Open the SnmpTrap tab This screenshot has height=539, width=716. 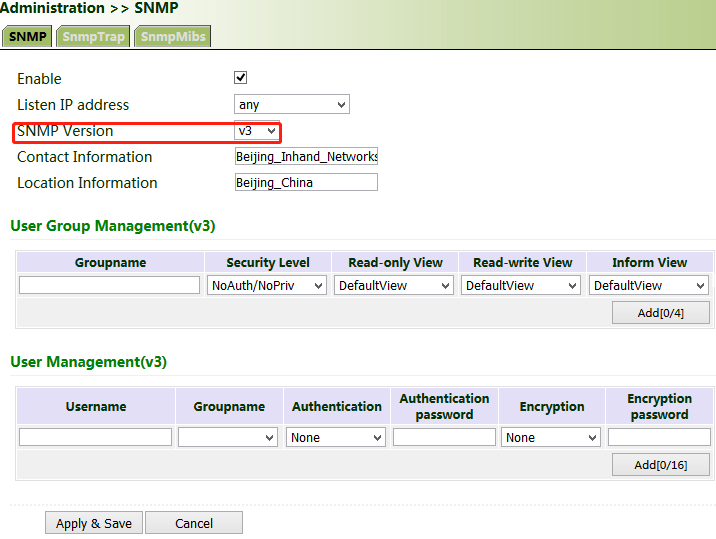point(93,37)
